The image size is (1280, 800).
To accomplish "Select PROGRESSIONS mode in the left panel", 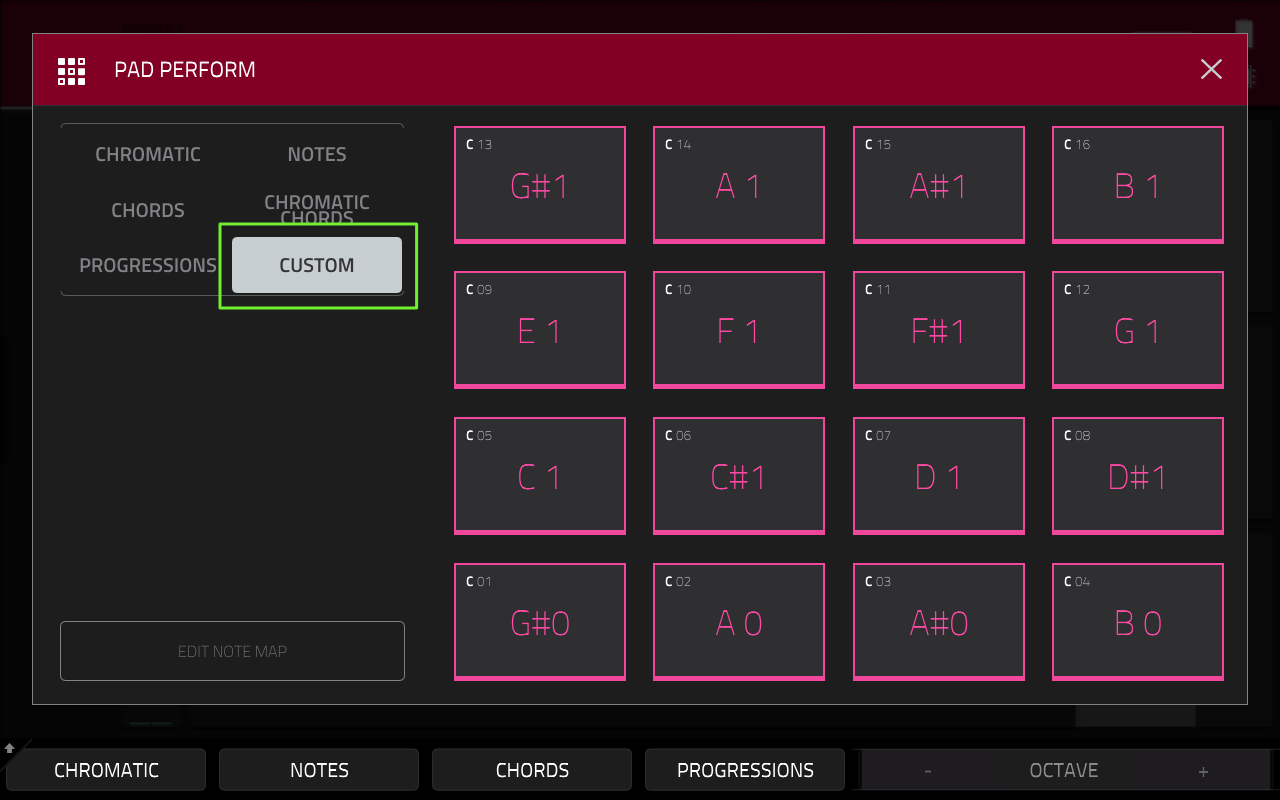I will point(148,265).
